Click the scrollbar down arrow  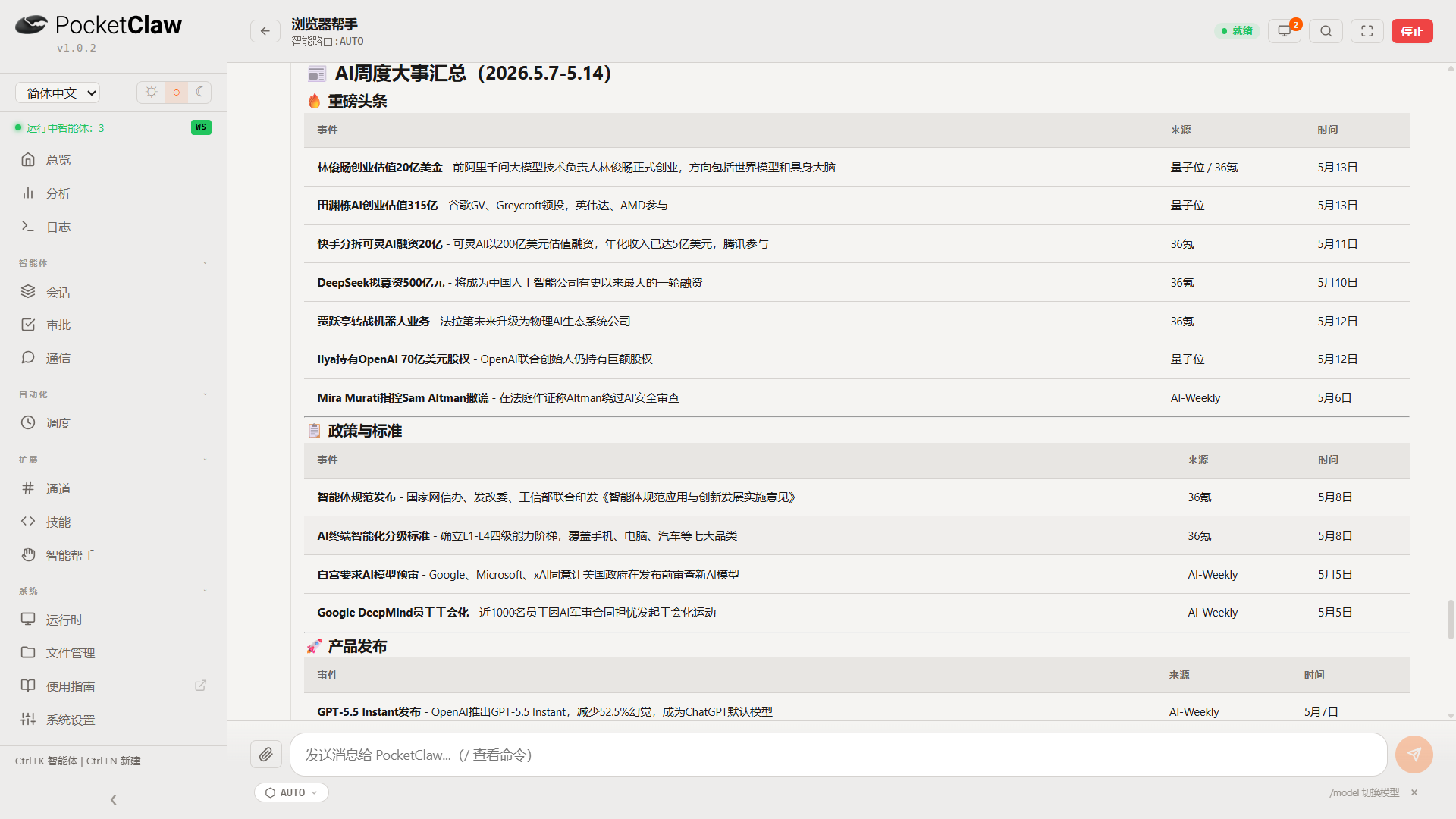1451,715
